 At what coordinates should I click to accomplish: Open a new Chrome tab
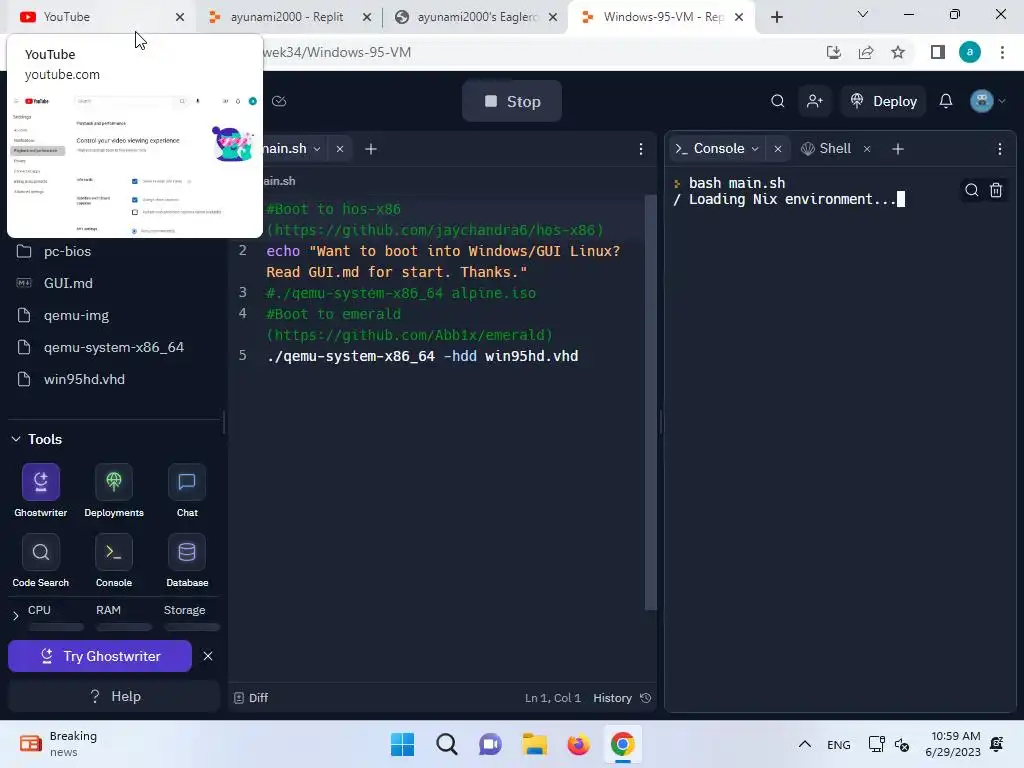pyautogui.click(x=776, y=17)
